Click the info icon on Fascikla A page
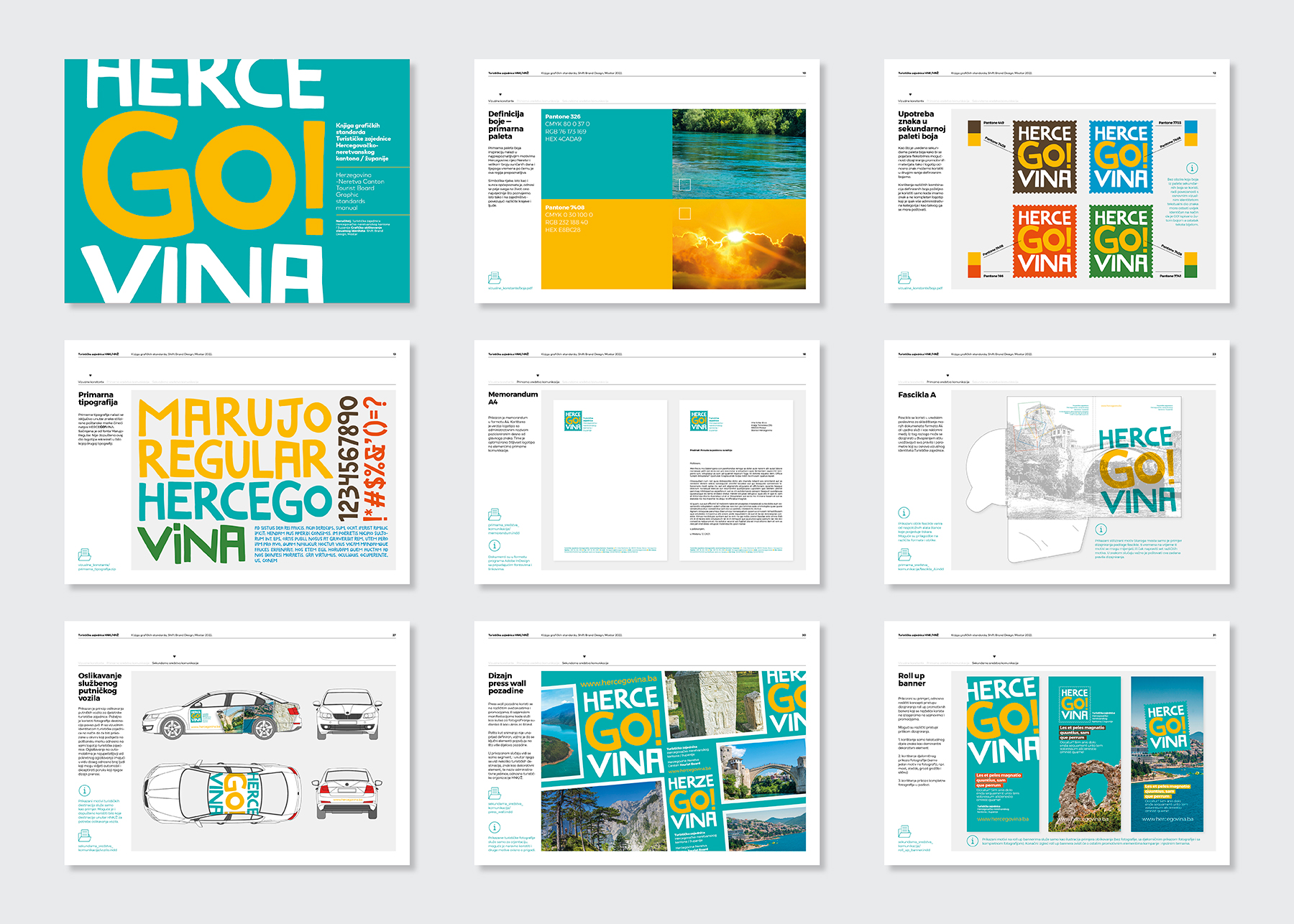Image resolution: width=1294 pixels, height=924 pixels. (x=904, y=512)
